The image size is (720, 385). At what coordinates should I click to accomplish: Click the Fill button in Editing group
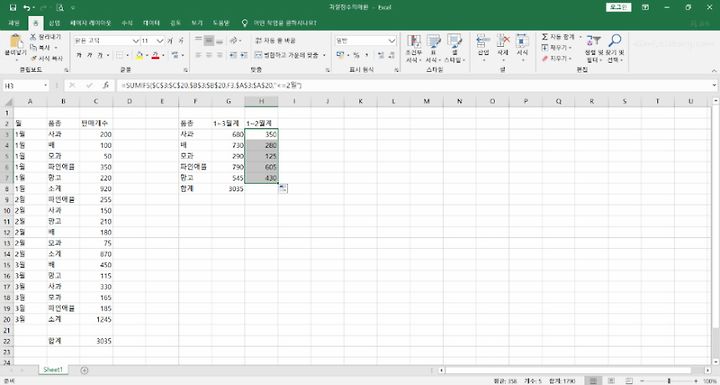coord(557,48)
